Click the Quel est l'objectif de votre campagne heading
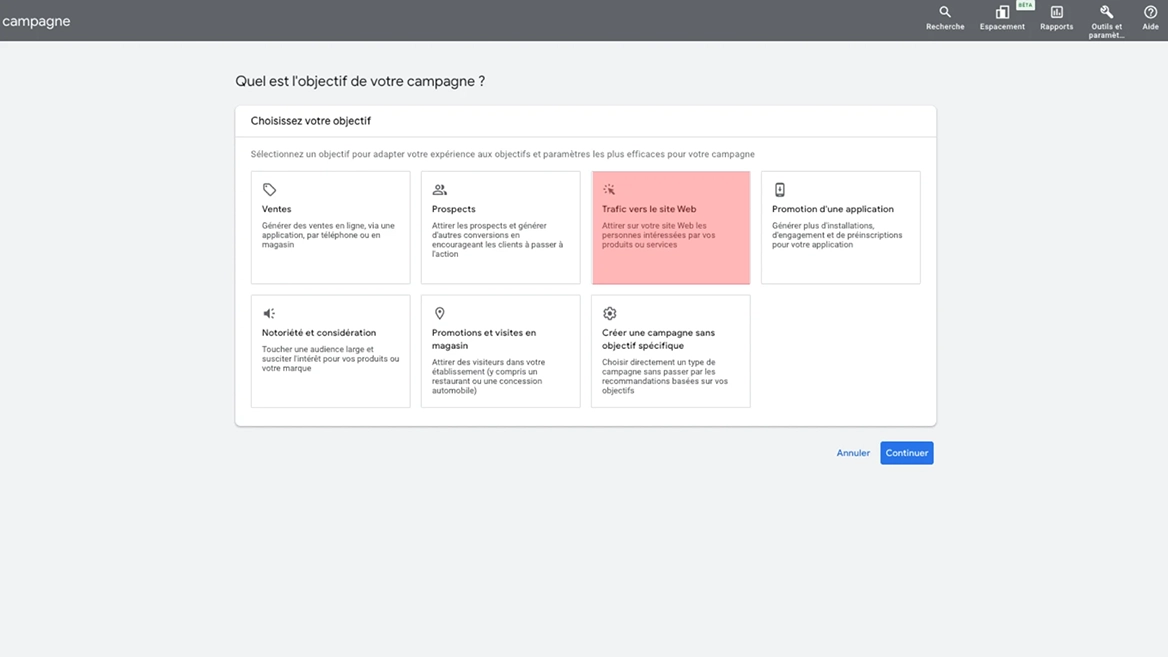 (360, 81)
